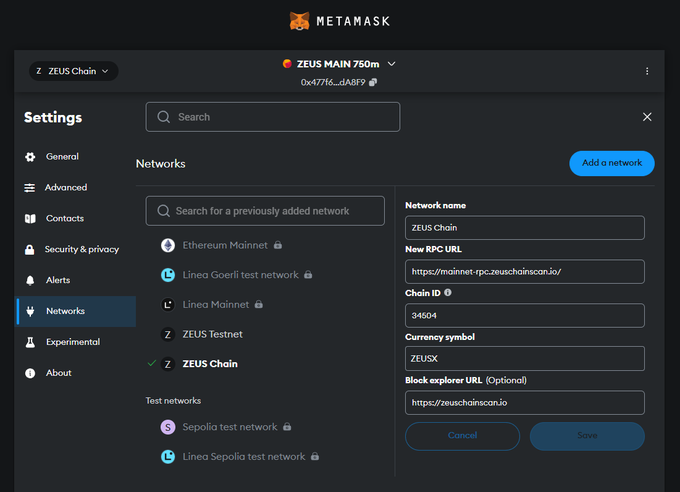Click the green checkmark beside ZEUS Chain
680x492 pixels.
point(151,363)
